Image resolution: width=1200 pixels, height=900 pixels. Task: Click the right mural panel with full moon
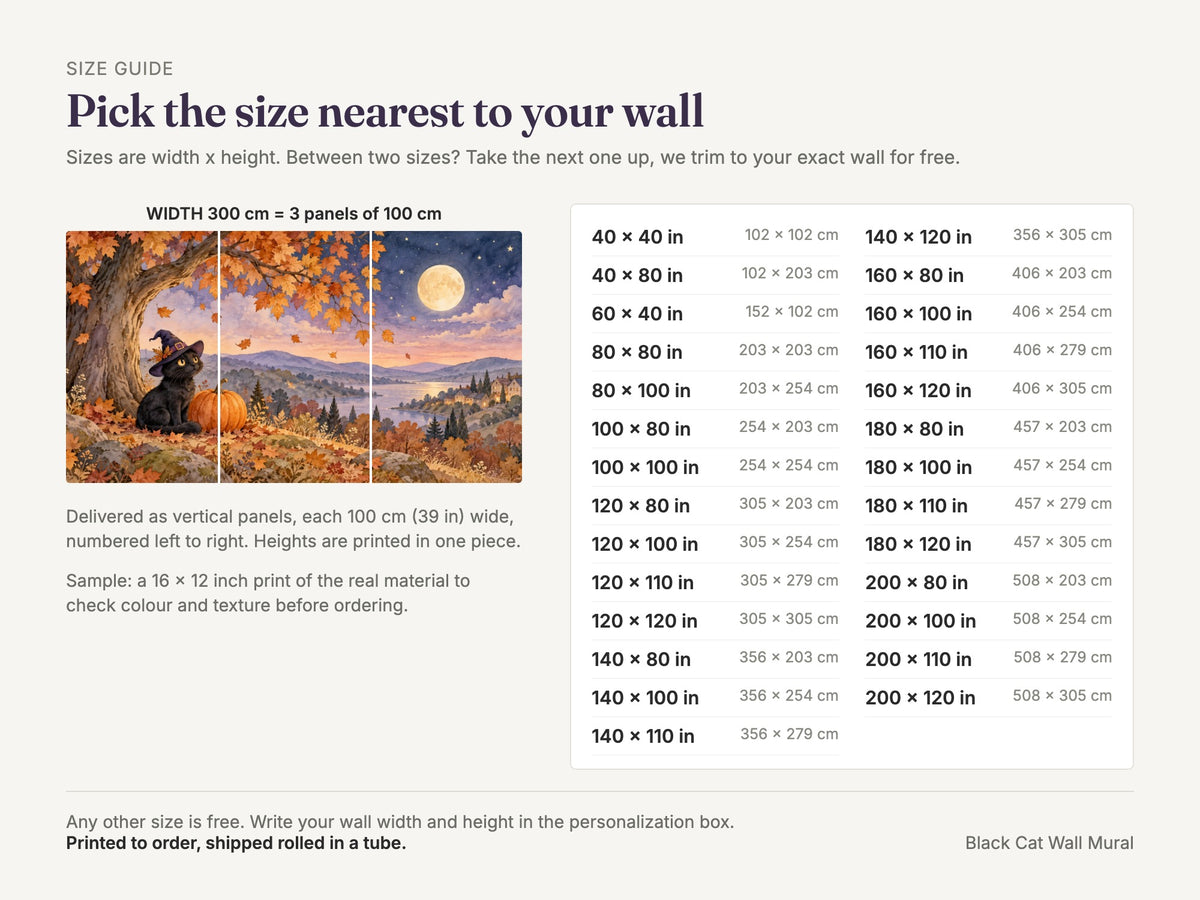[447, 357]
